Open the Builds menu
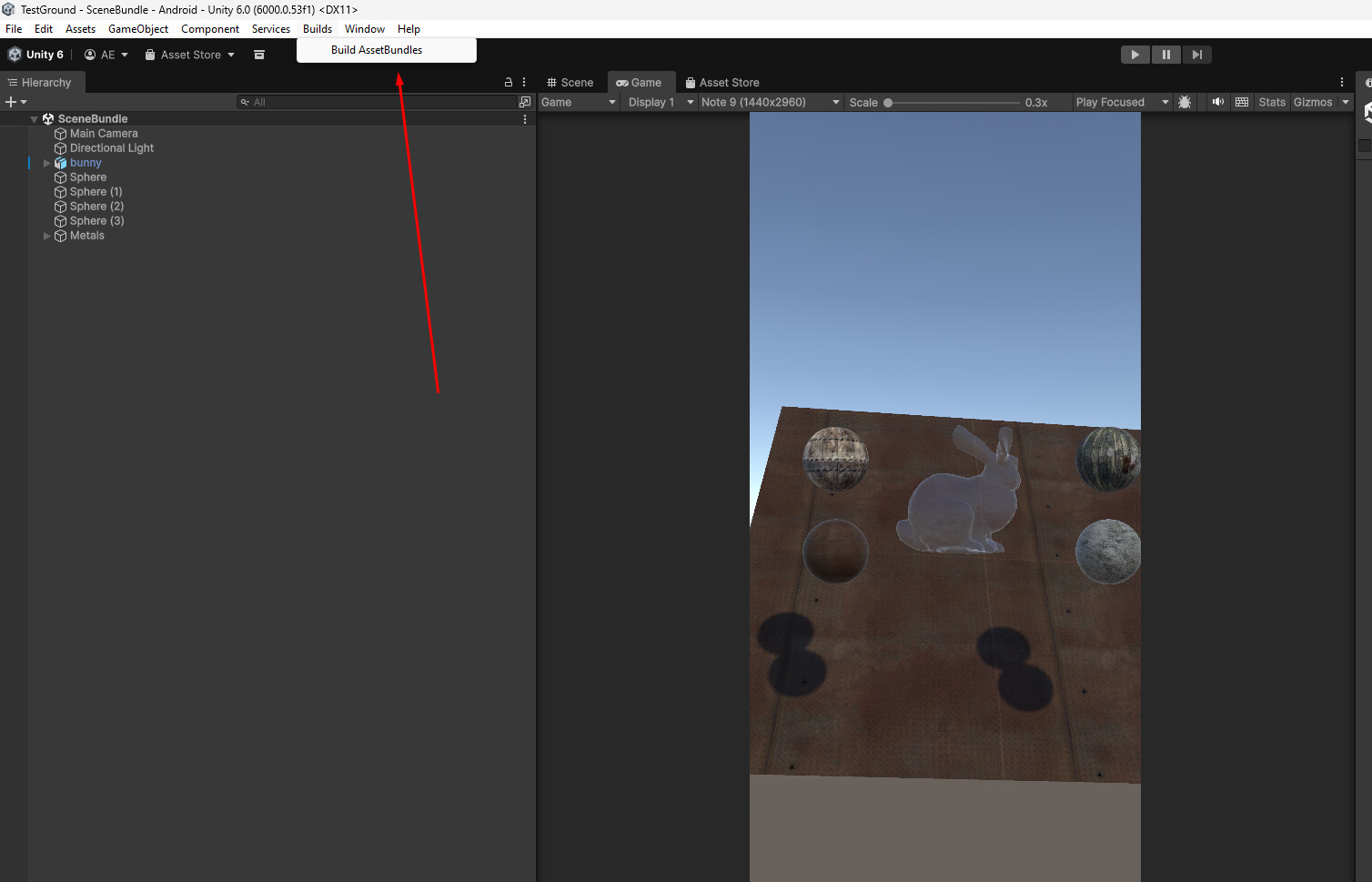 pos(317,28)
